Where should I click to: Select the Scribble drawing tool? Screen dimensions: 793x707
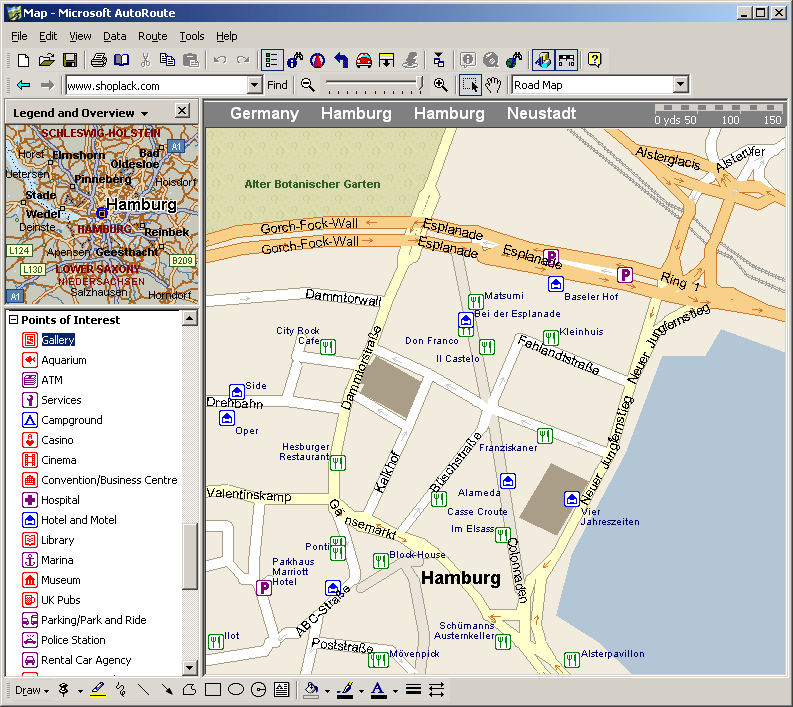pyautogui.click(x=121, y=690)
